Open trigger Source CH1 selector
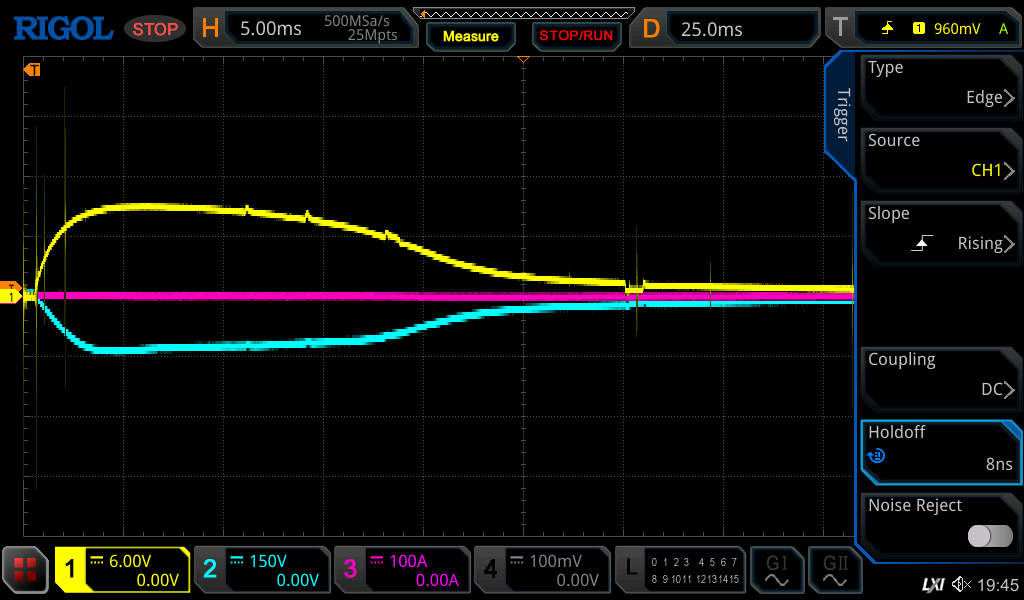This screenshot has width=1024, height=600. [940, 156]
